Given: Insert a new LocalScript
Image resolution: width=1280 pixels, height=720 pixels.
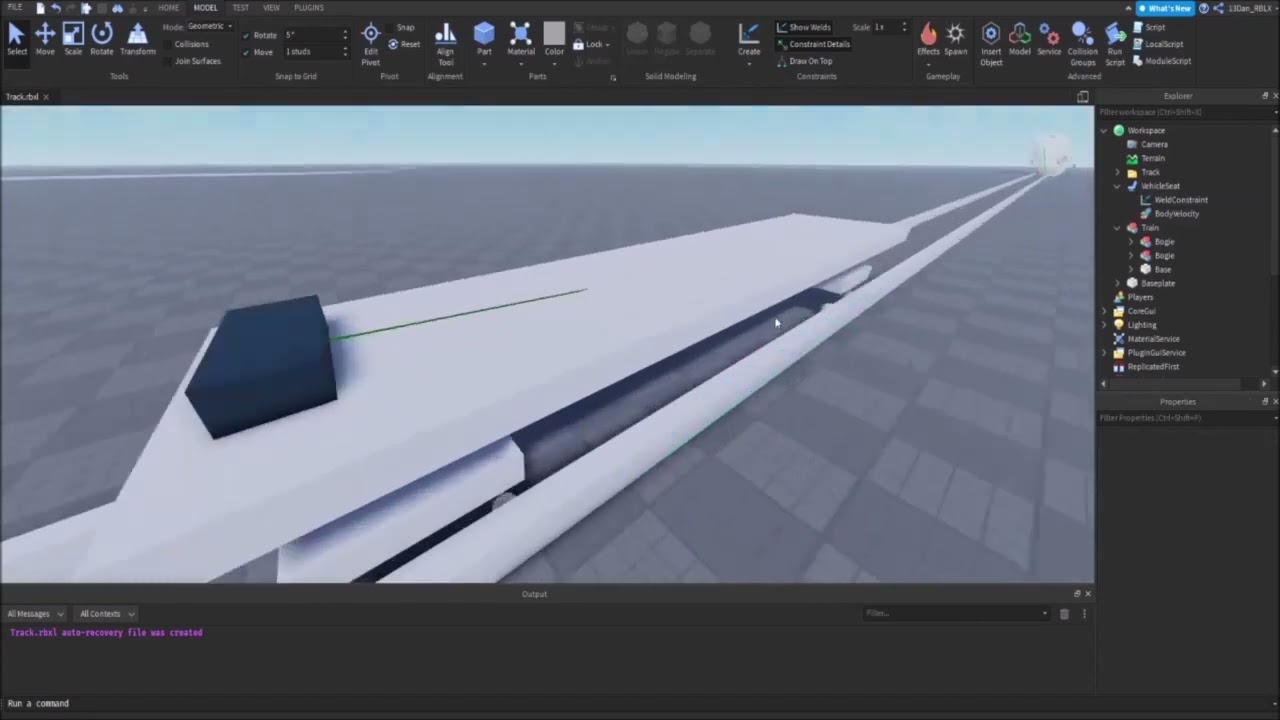Looking at the screenshot, I should [x=1158, y=44].
